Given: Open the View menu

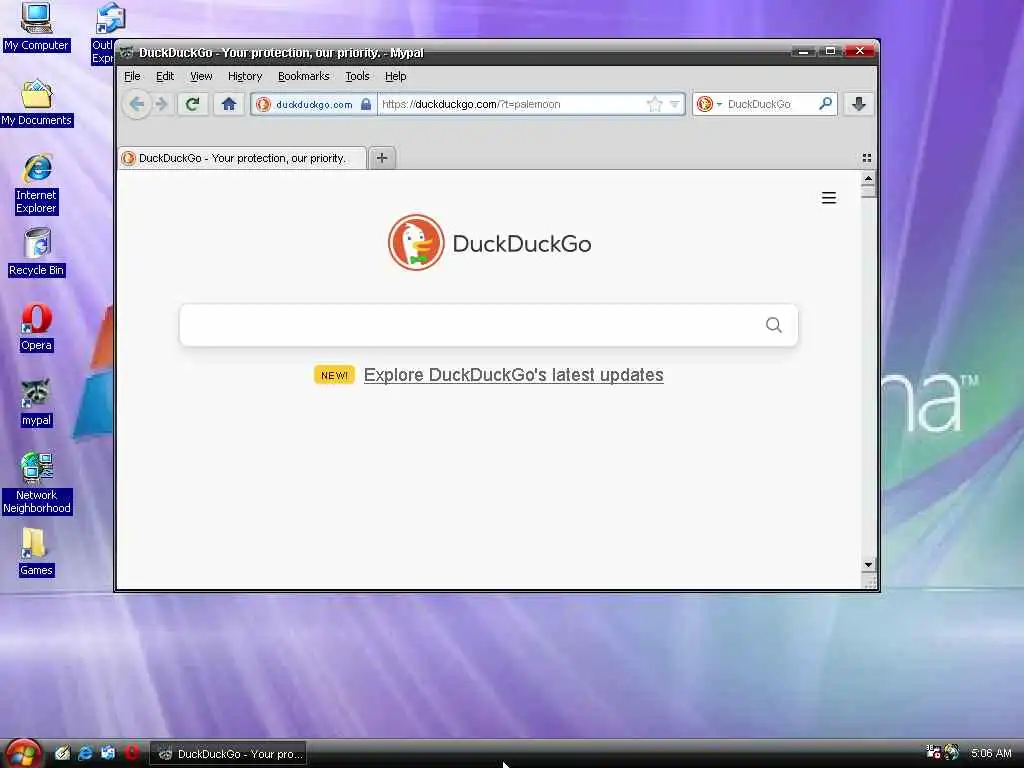Looking at the screenshot, I should [201, 76].
